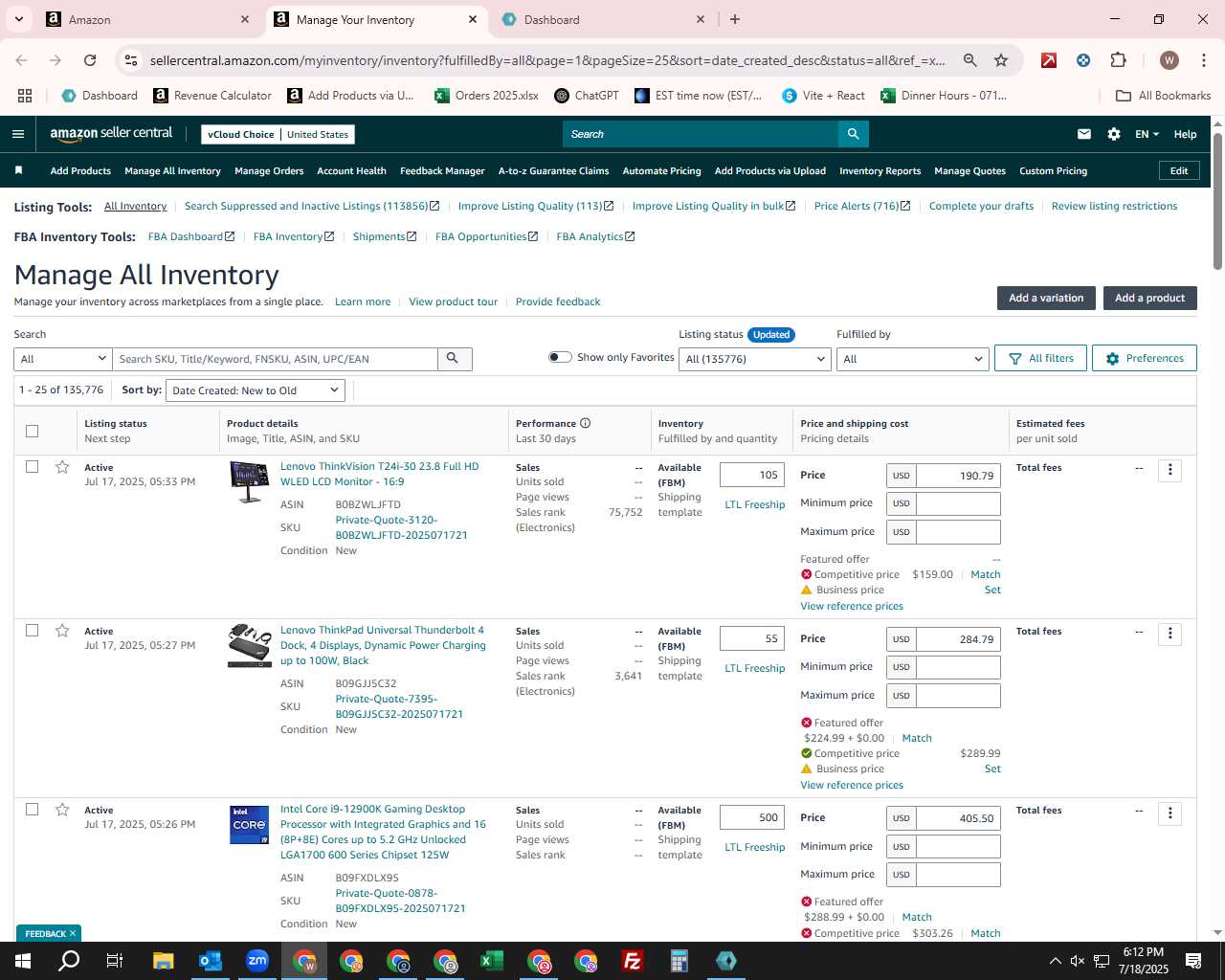Open the Preferences button
This screenshot has height=980, width=1225.
coord(1144,358)
